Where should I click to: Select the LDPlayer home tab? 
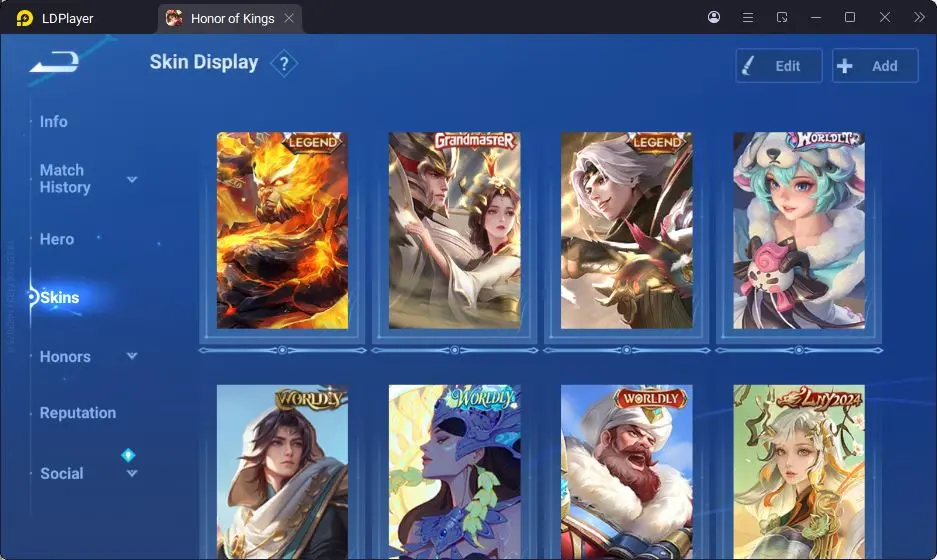point(55,19)
